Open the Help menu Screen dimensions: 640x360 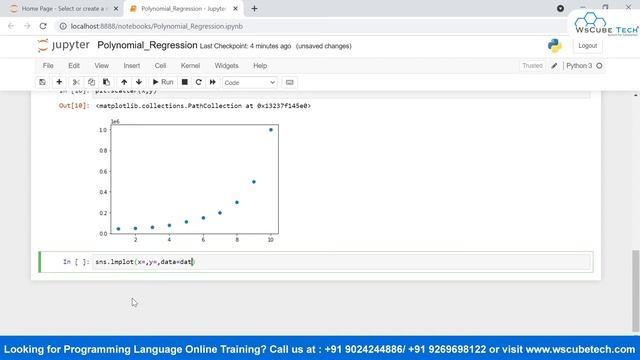[x=260, y=66]
